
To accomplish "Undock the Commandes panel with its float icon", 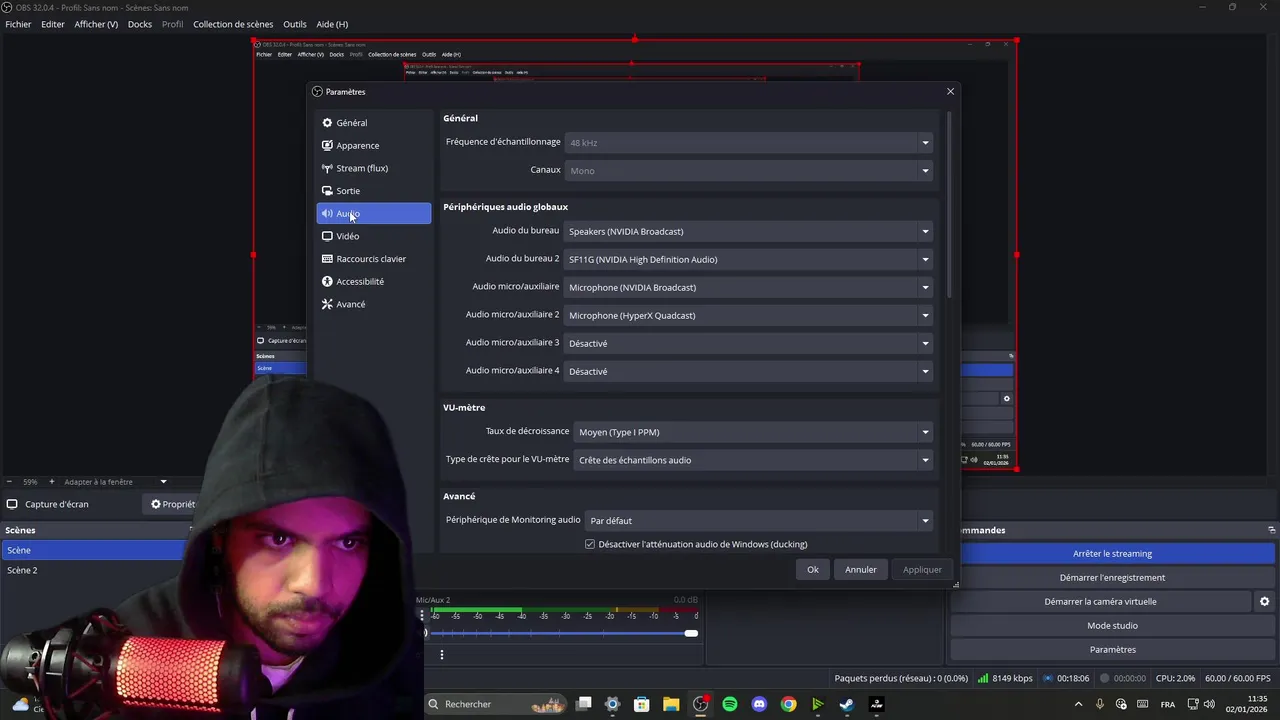I will (x=1271, y=530).
